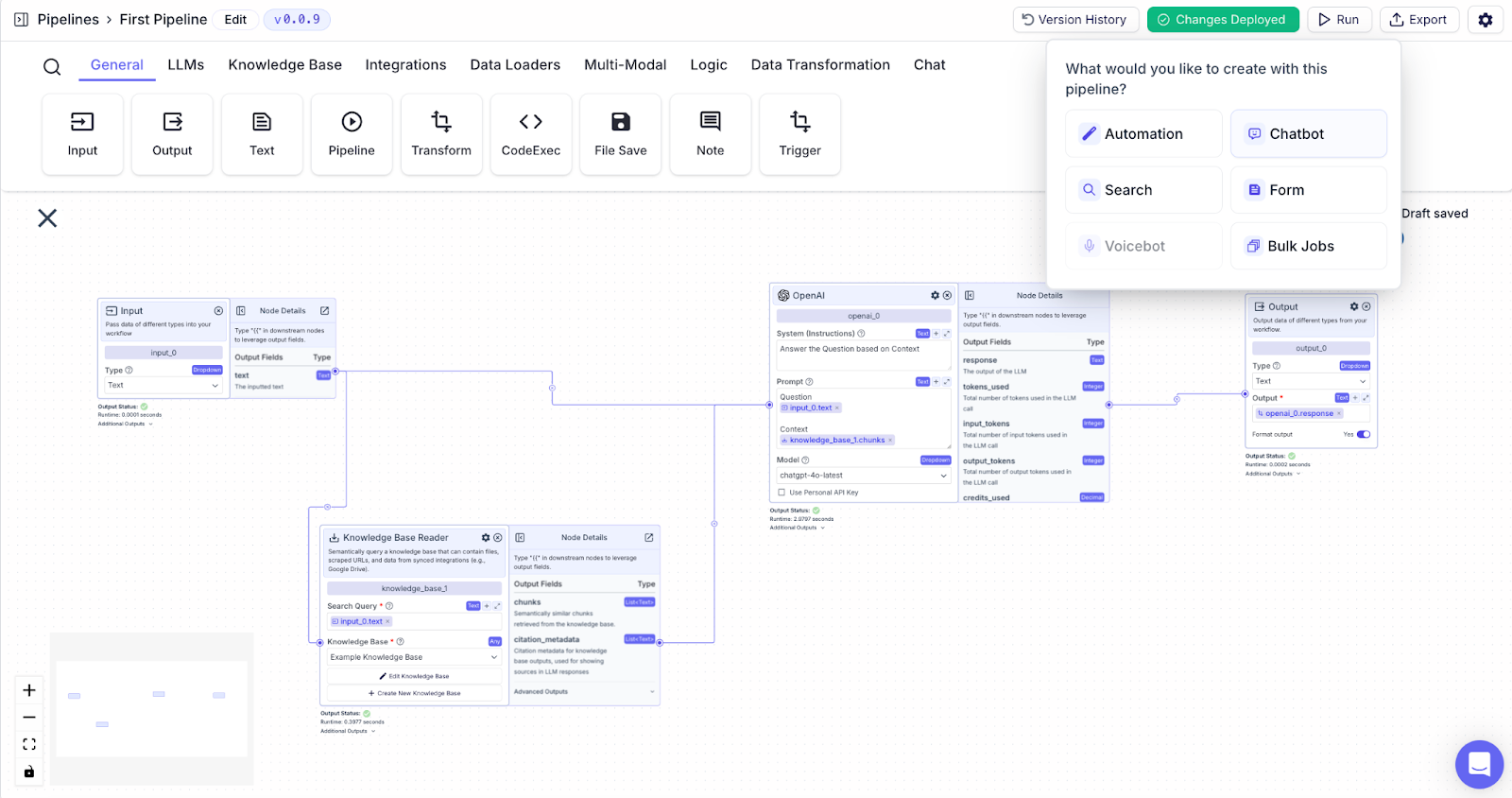Add an Output node from the toolbar
1512x798 pixels.
tap(172, 134)
